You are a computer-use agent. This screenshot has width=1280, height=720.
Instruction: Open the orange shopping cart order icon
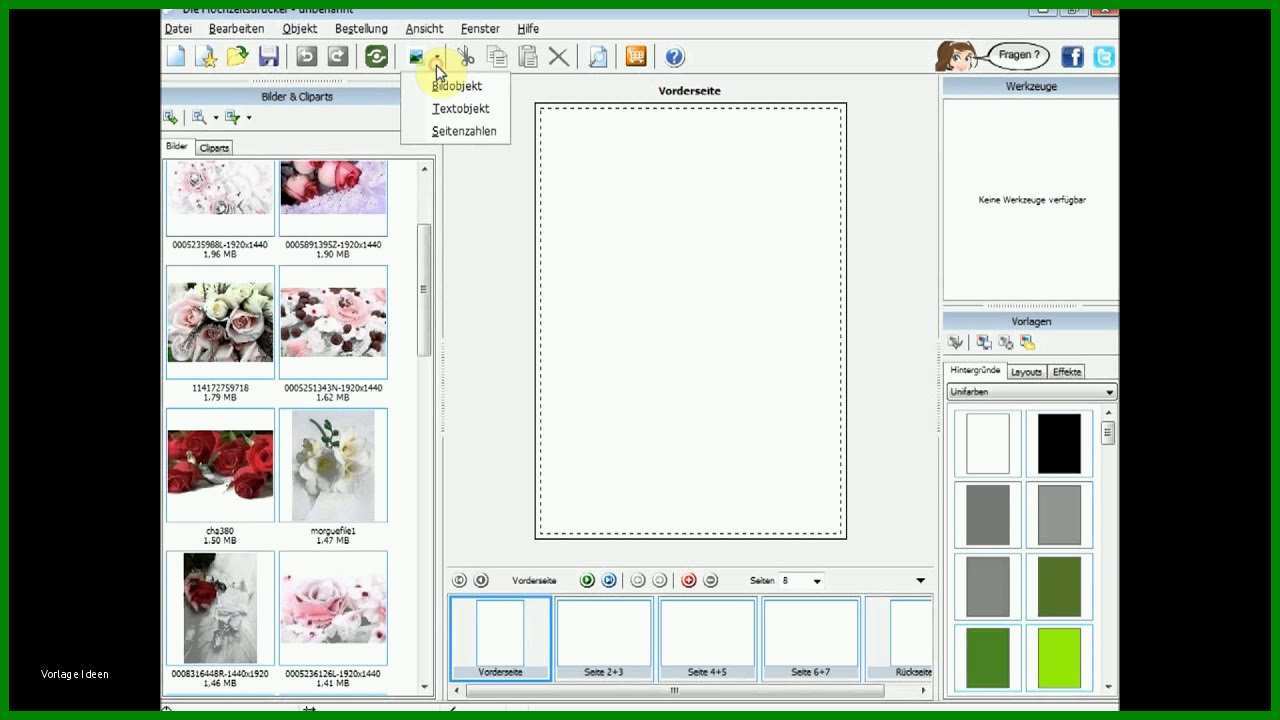click(x=636, y=57)
